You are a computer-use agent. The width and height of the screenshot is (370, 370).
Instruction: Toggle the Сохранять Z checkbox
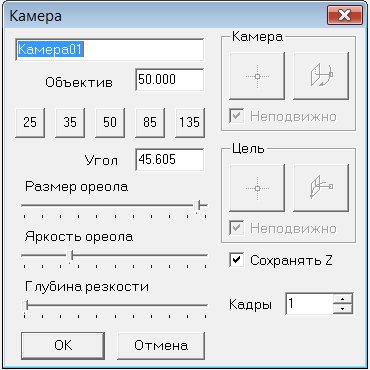(237, 260)
